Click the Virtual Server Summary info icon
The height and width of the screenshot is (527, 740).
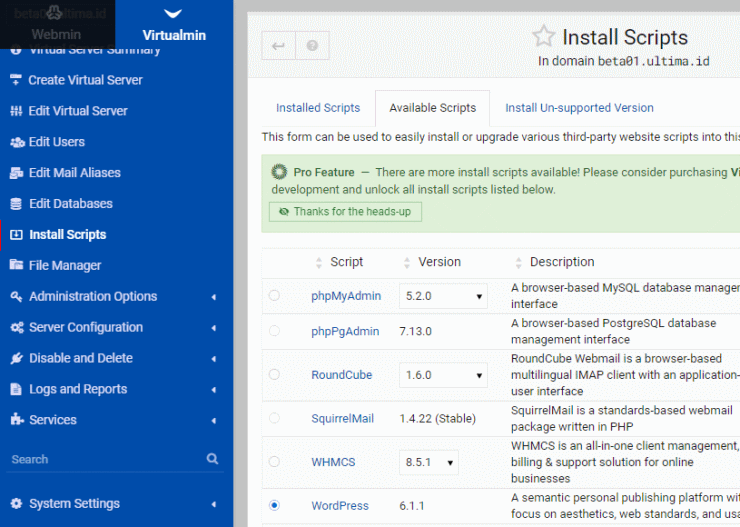pyautogui.click(x=16, y=50)
